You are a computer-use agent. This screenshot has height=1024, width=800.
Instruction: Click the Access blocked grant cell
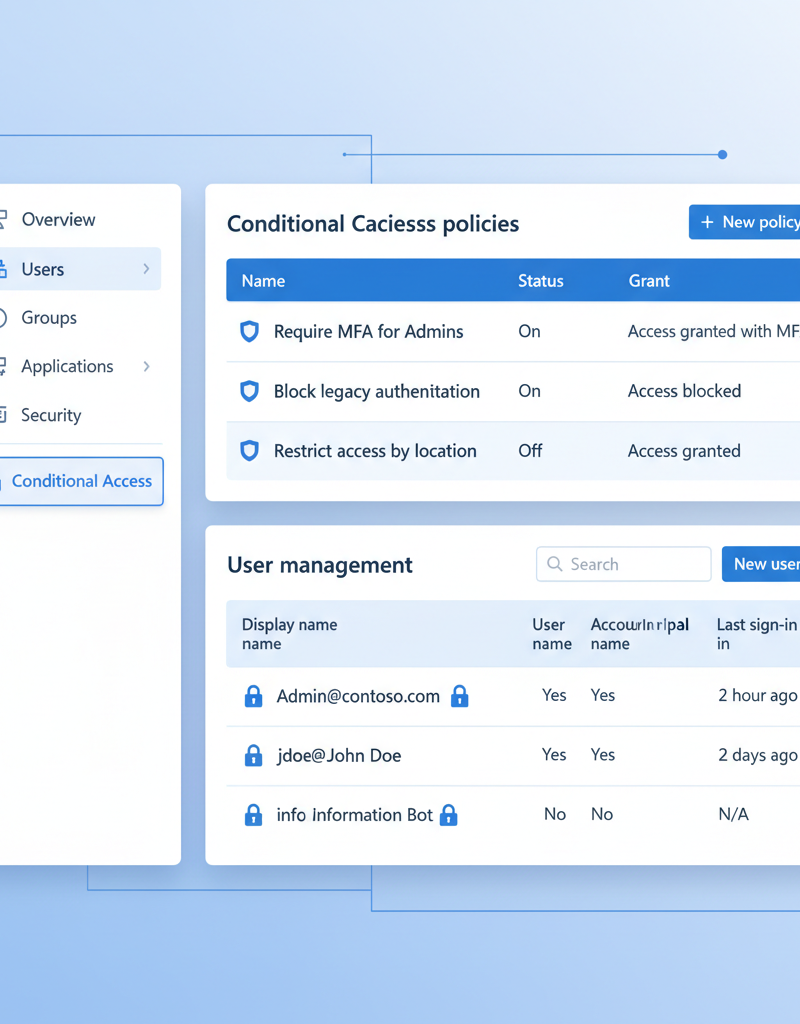[x=684, y=391]
